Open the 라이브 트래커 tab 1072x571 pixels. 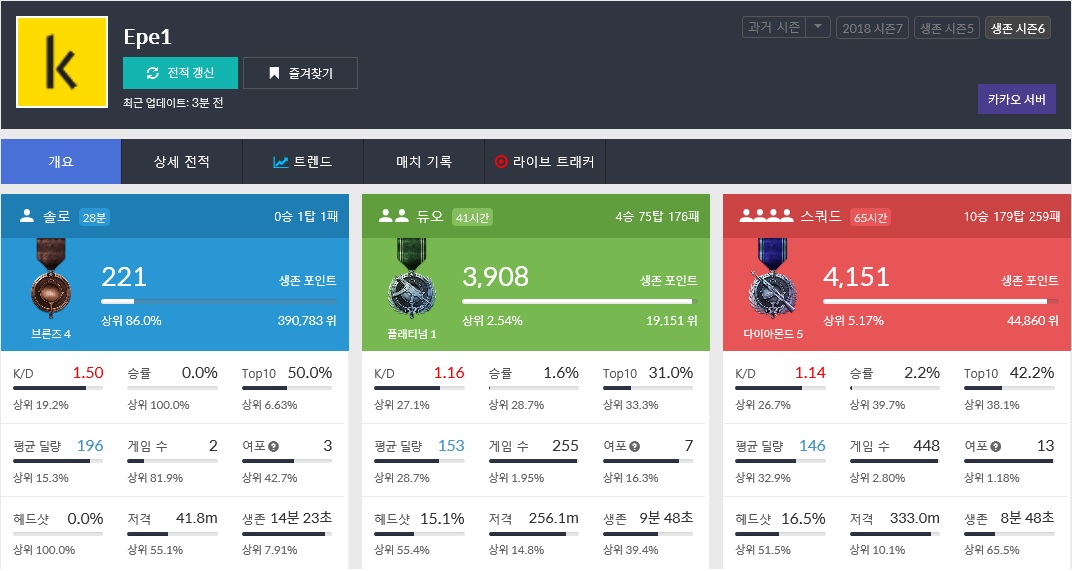(x=545, y=161)
